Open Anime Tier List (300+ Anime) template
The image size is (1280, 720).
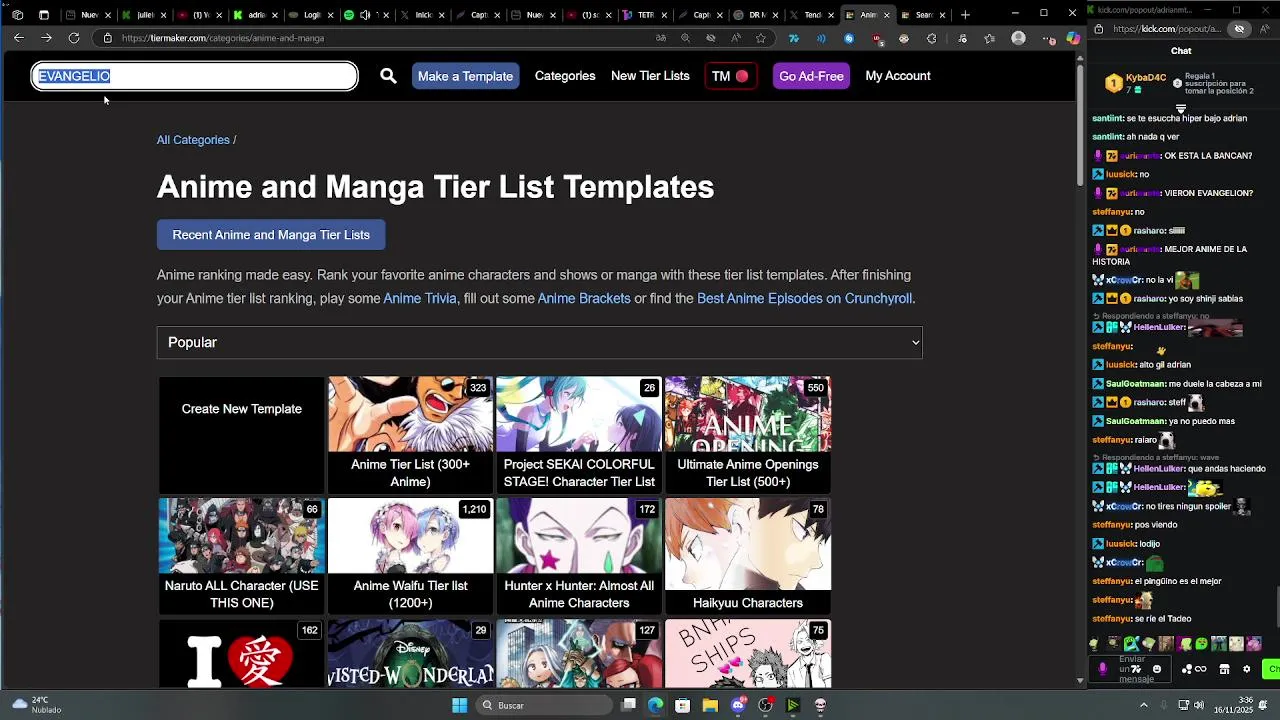[410, 435]
